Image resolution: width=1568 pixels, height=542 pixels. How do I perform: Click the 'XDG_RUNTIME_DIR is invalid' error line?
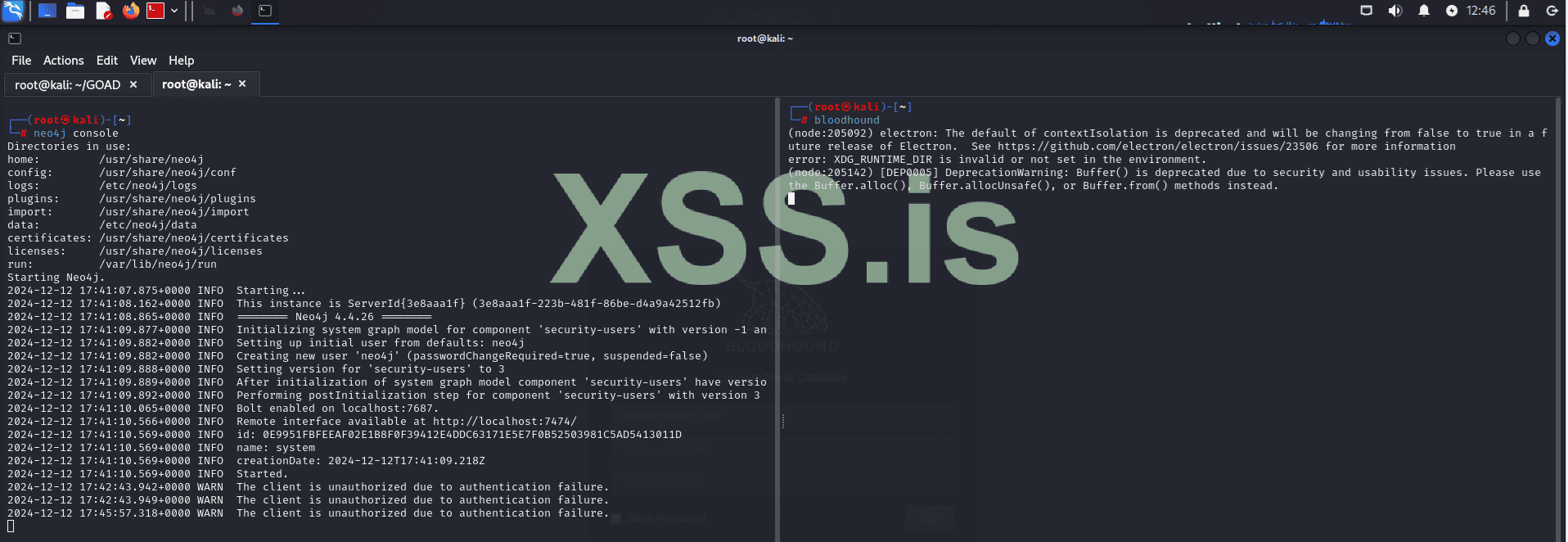[x=998, y=160]
